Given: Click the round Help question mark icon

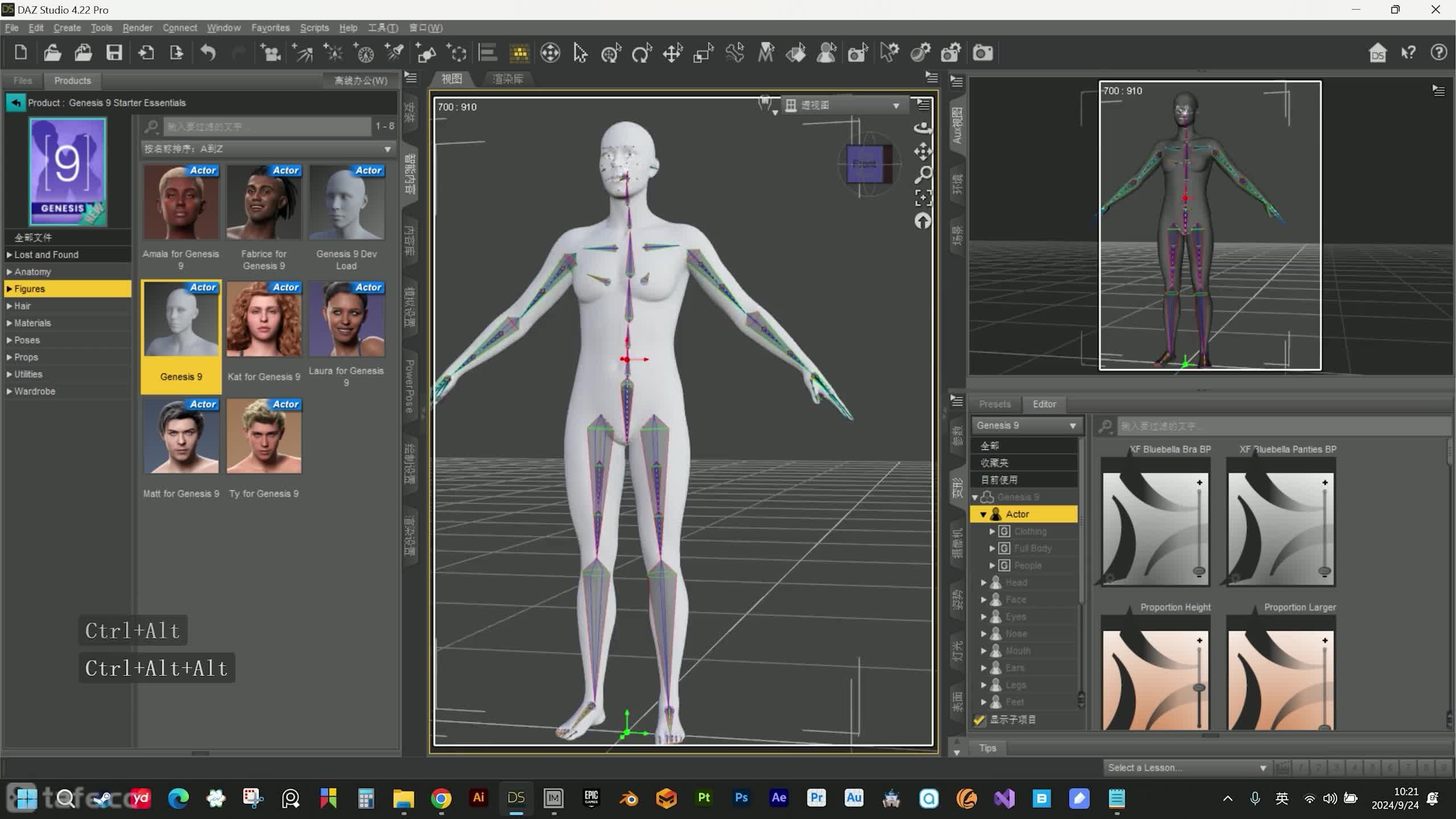Looking at the screenshot, I should pyautogui.click(x=1439, y=53).
